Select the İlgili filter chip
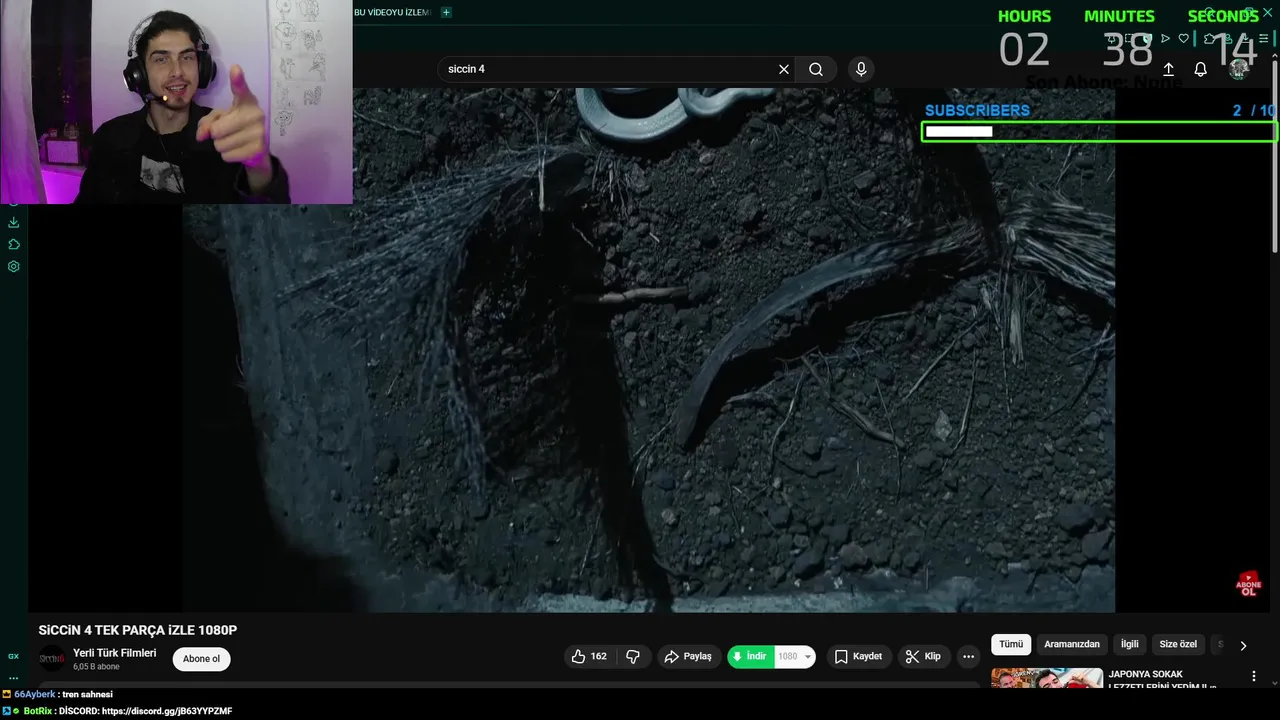Screen dimensions: 1280x720 coord(1129,644)
